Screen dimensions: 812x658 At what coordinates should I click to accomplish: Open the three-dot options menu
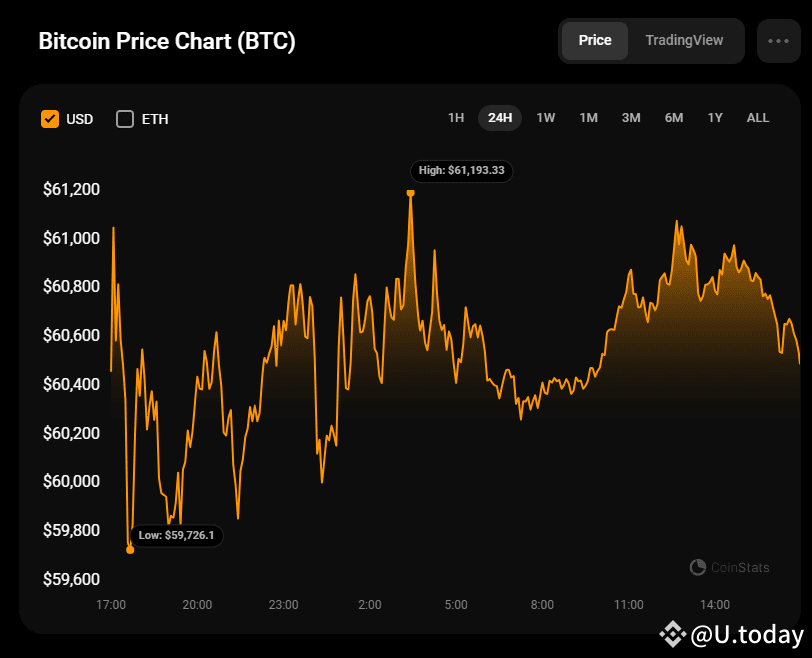[x=778, y=41]
